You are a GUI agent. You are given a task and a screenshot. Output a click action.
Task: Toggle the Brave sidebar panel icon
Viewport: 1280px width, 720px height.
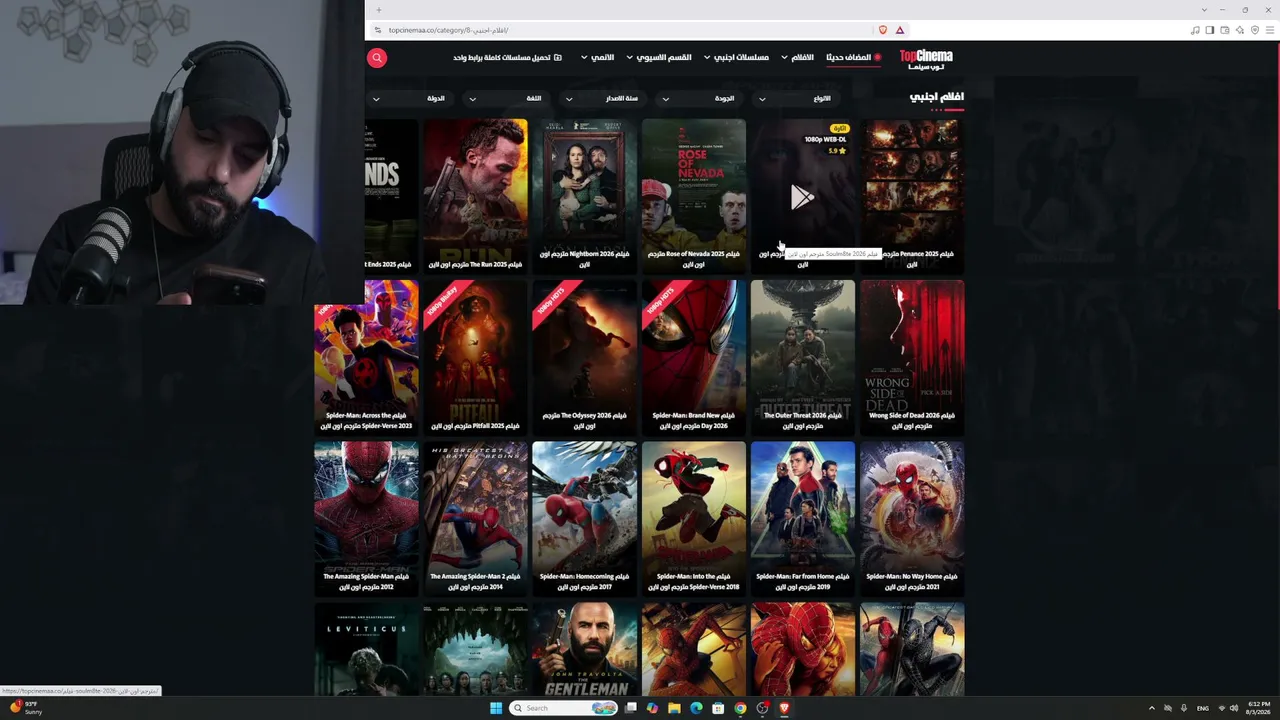coord(1209,30)
